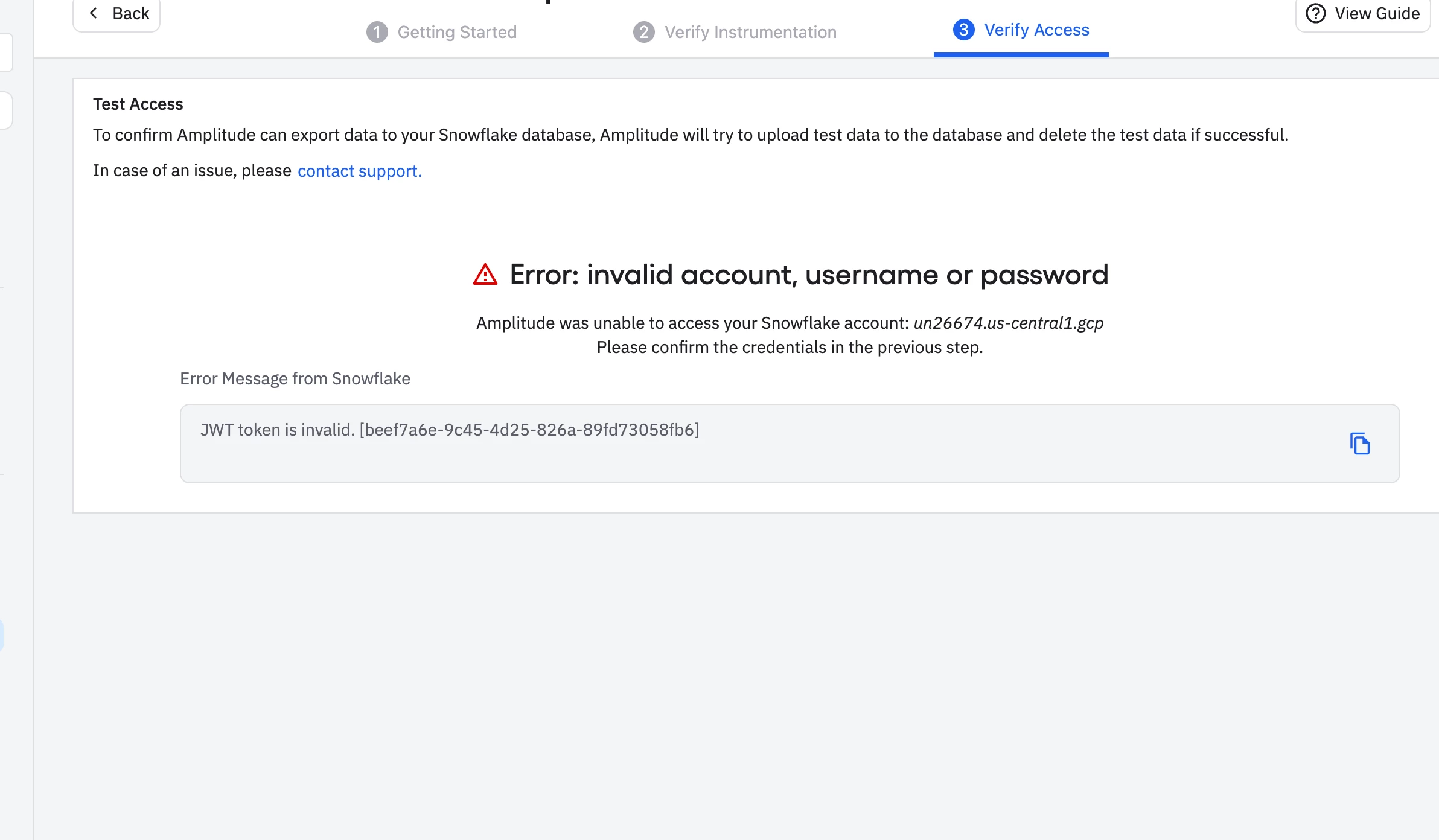1439x840 pixels.
Task: Click the step 3 number circle
Action: [x=963, y=30]
